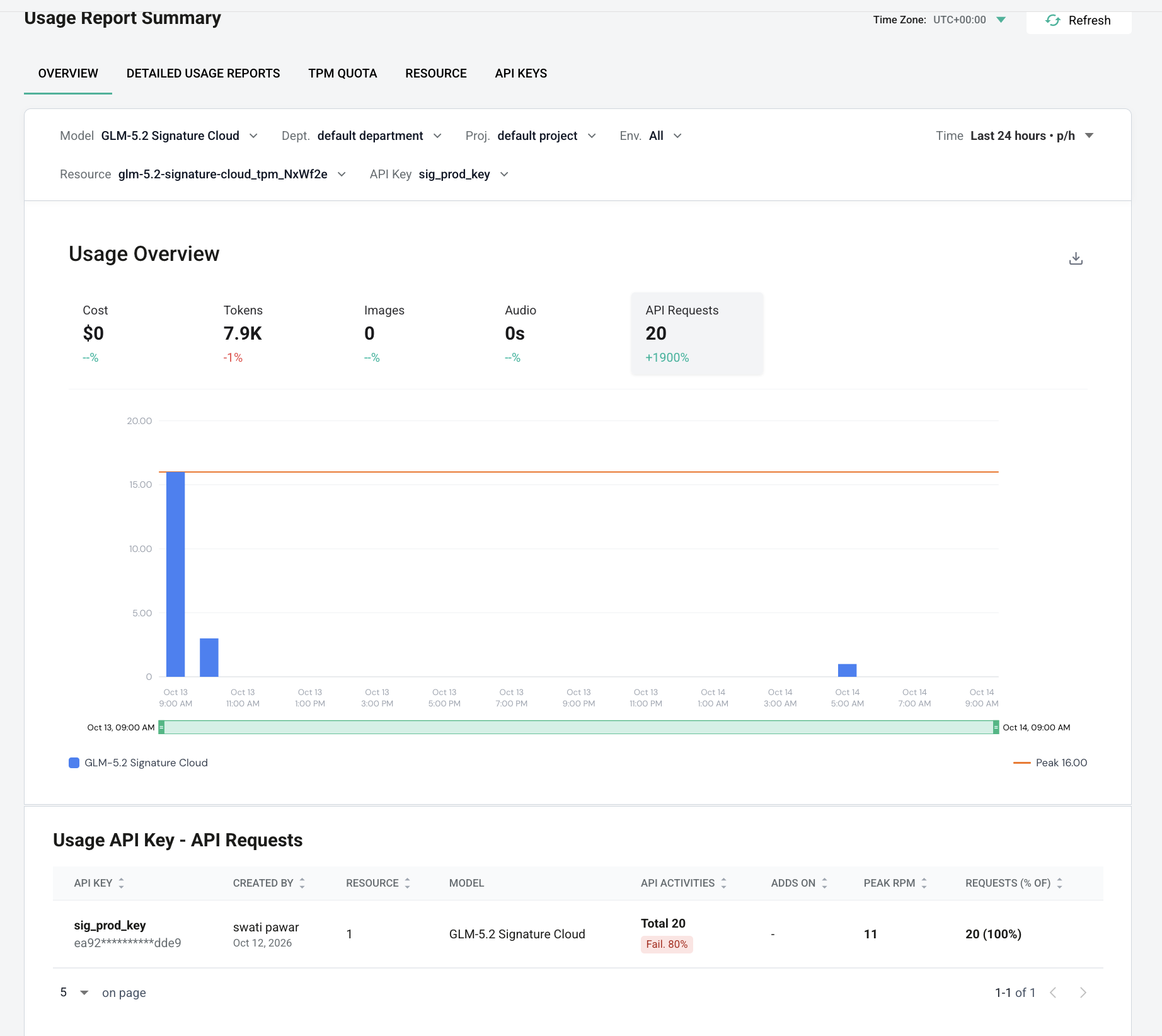Image resolution: width=1162 pixels, height=1036 pixels.
Task: Expand the Proj. default project selector
Action: (531, 136)
